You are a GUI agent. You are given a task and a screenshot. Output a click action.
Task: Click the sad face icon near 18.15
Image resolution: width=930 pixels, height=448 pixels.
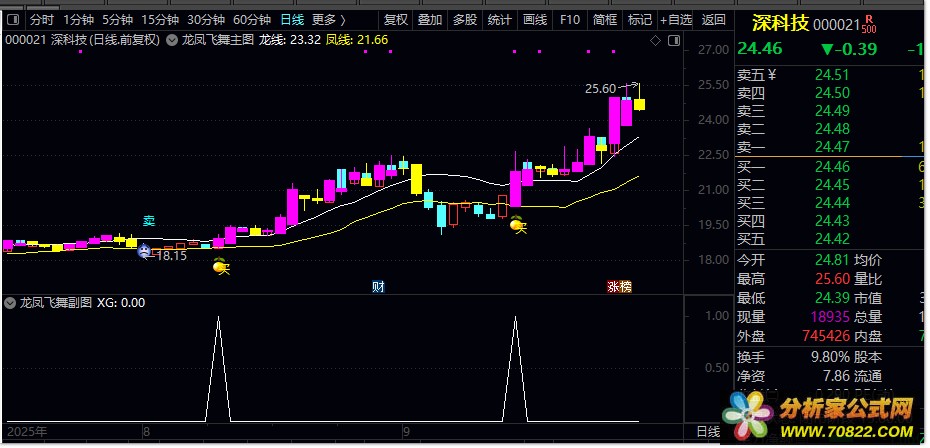coord(144,252)
